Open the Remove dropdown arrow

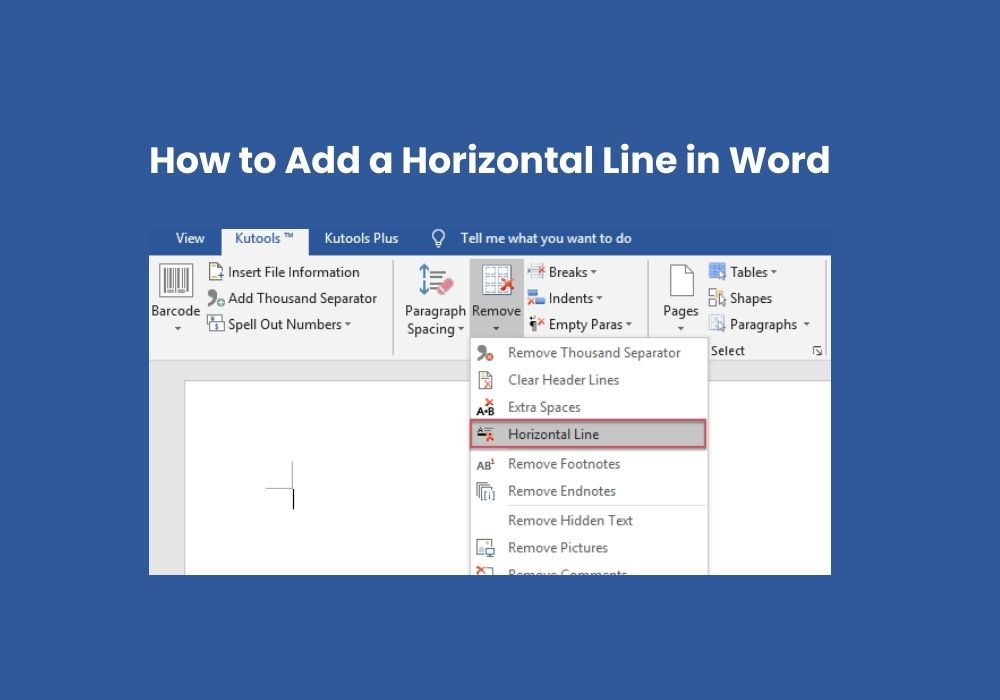click(x=496, y=329)
